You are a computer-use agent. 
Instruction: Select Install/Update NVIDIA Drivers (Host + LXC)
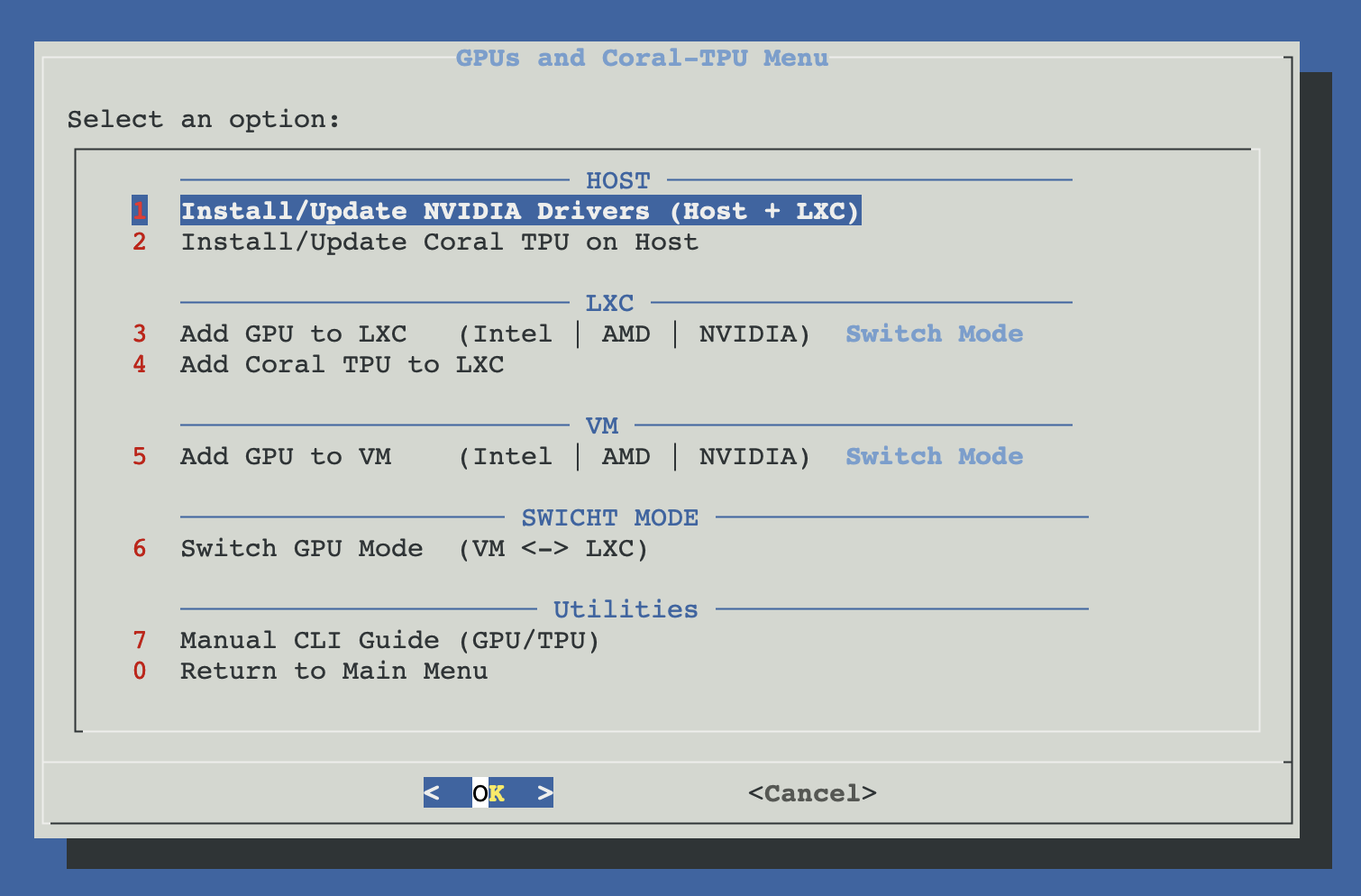click(x=521, y=211)
